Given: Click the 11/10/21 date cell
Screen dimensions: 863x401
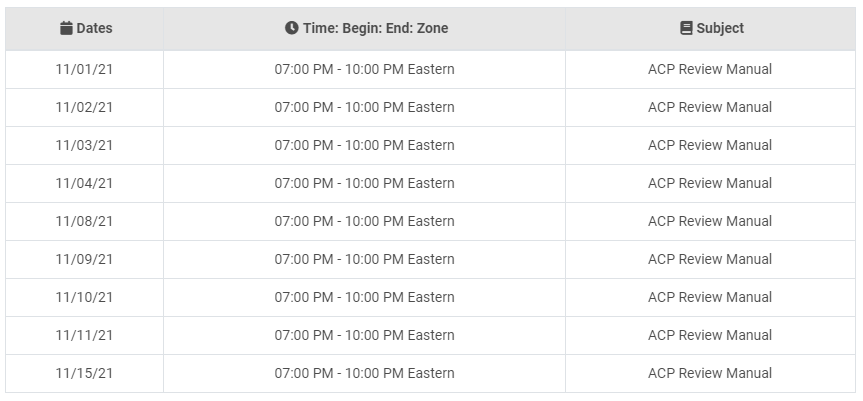Looking at the screenshot, I should coord(85,297).
